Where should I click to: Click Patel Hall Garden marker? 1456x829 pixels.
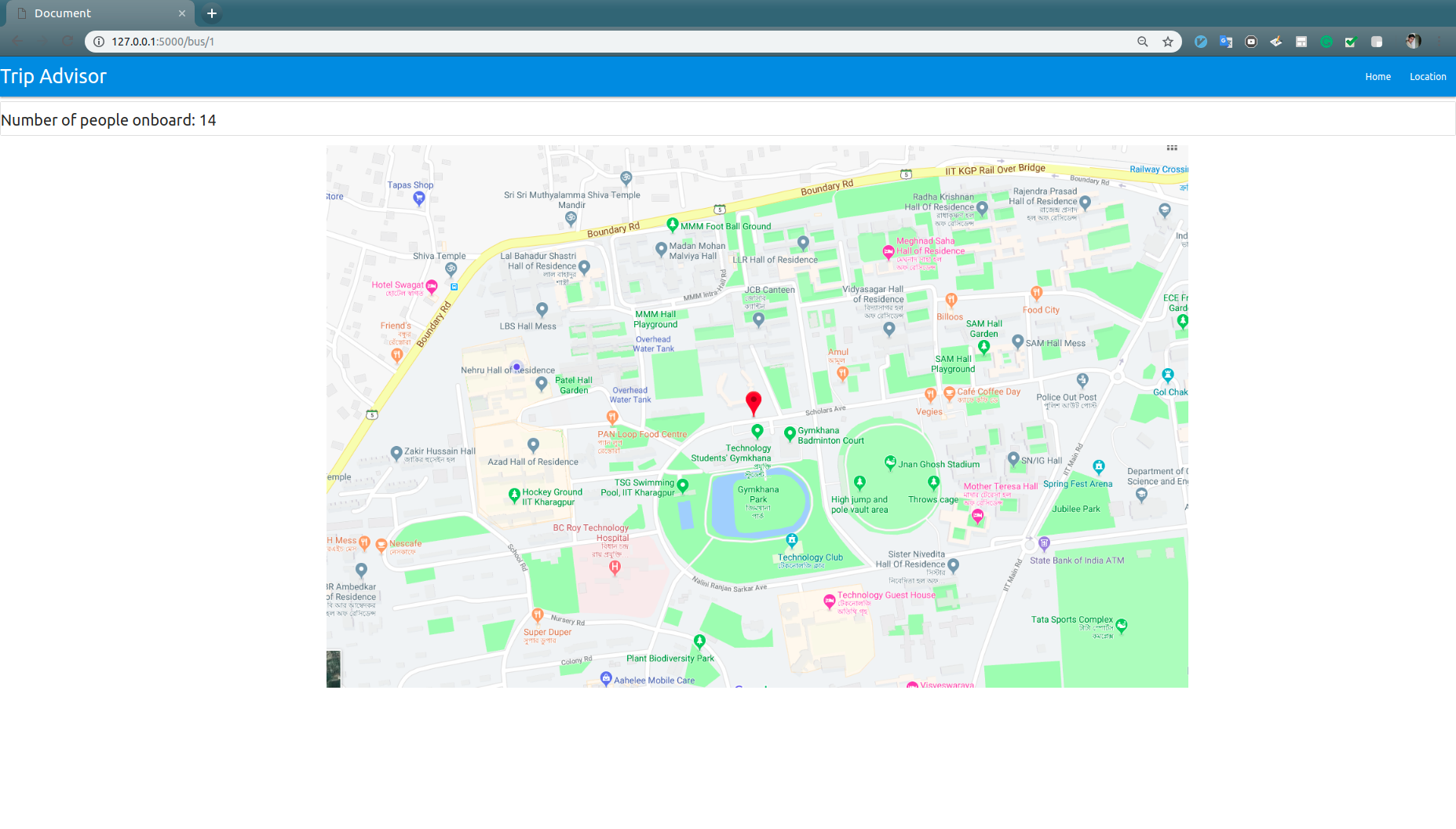[542, 384]
